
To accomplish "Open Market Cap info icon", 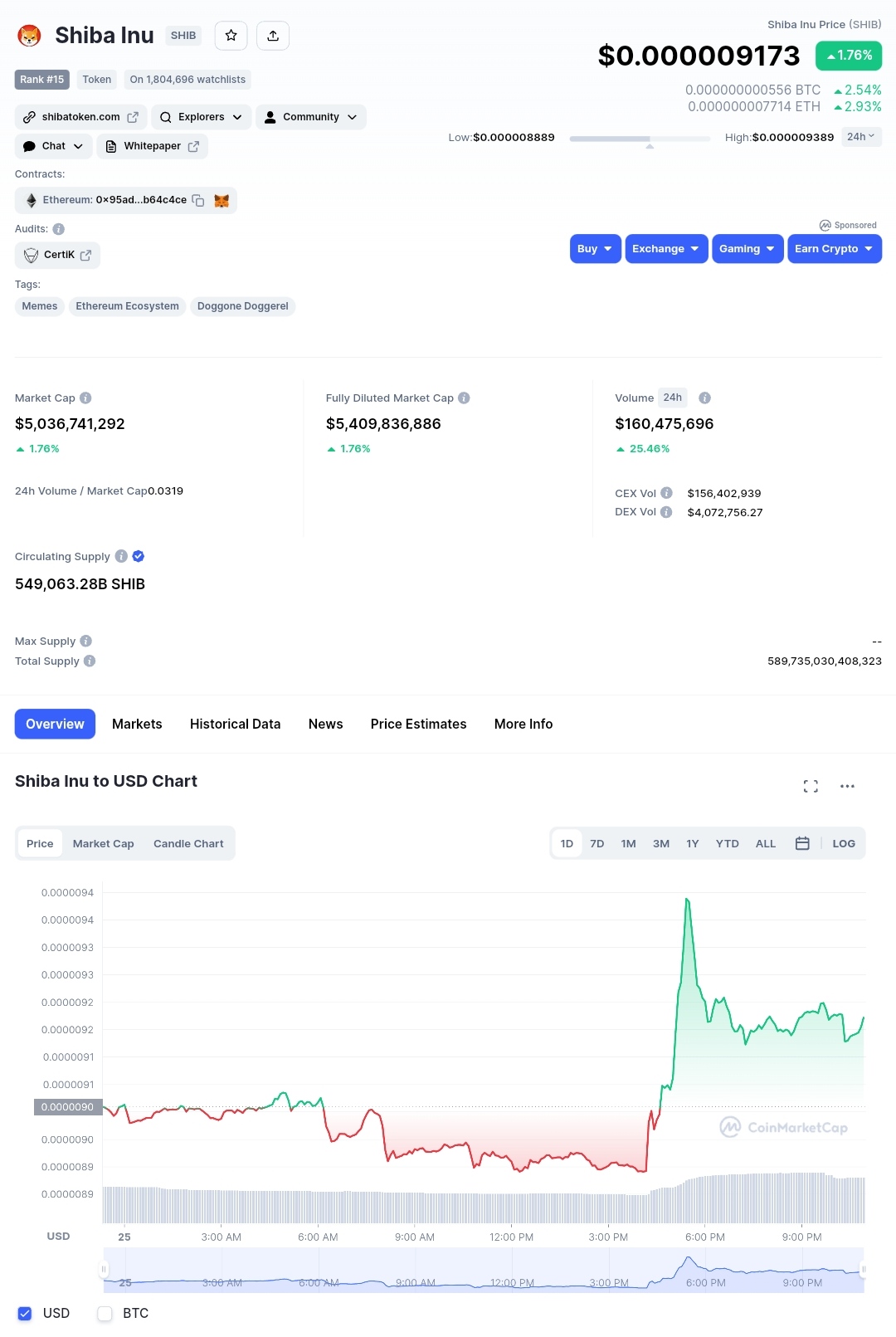I will point(85,398).
